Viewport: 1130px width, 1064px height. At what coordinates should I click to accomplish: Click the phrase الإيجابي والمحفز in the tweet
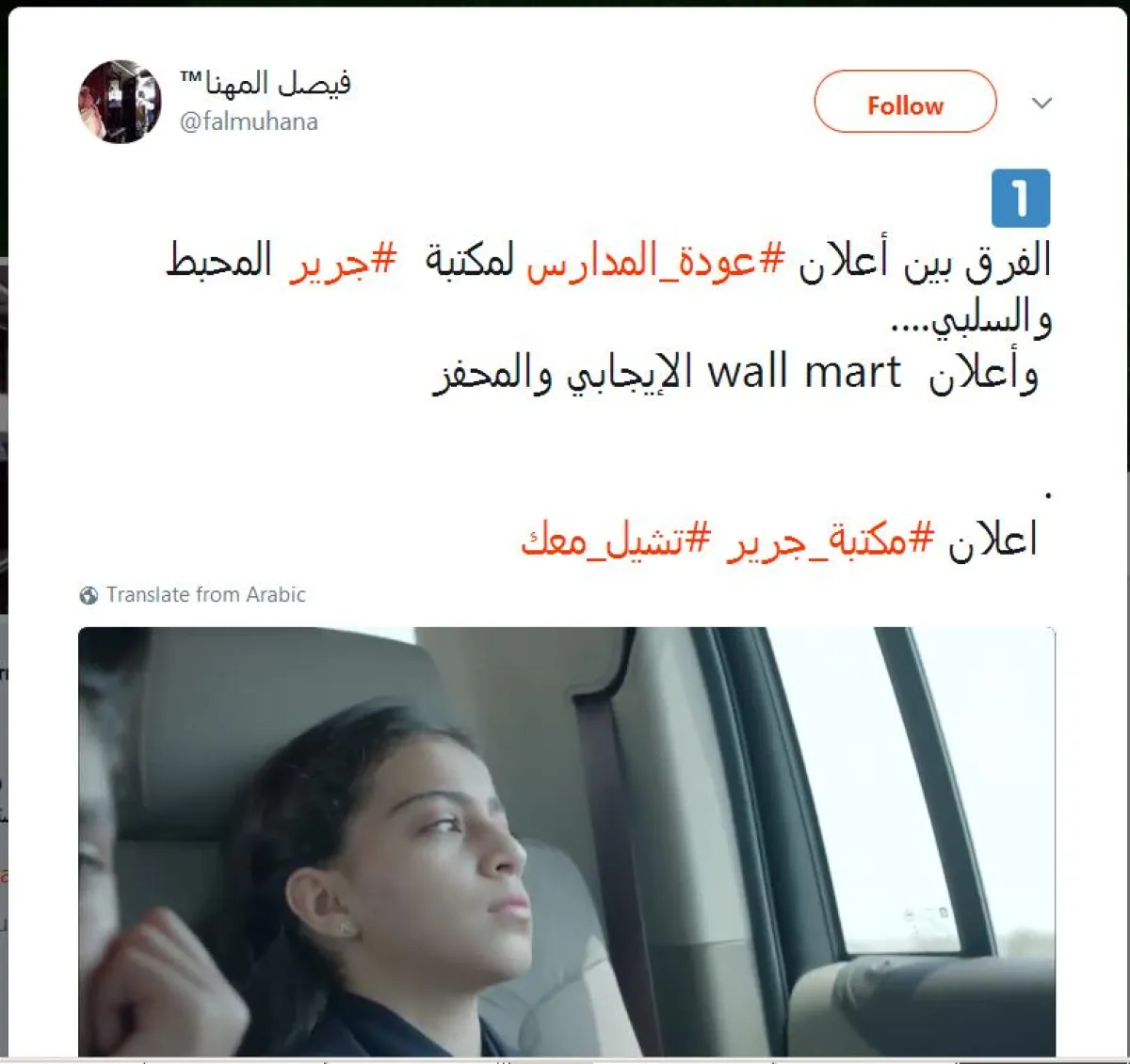coord(563,373)
